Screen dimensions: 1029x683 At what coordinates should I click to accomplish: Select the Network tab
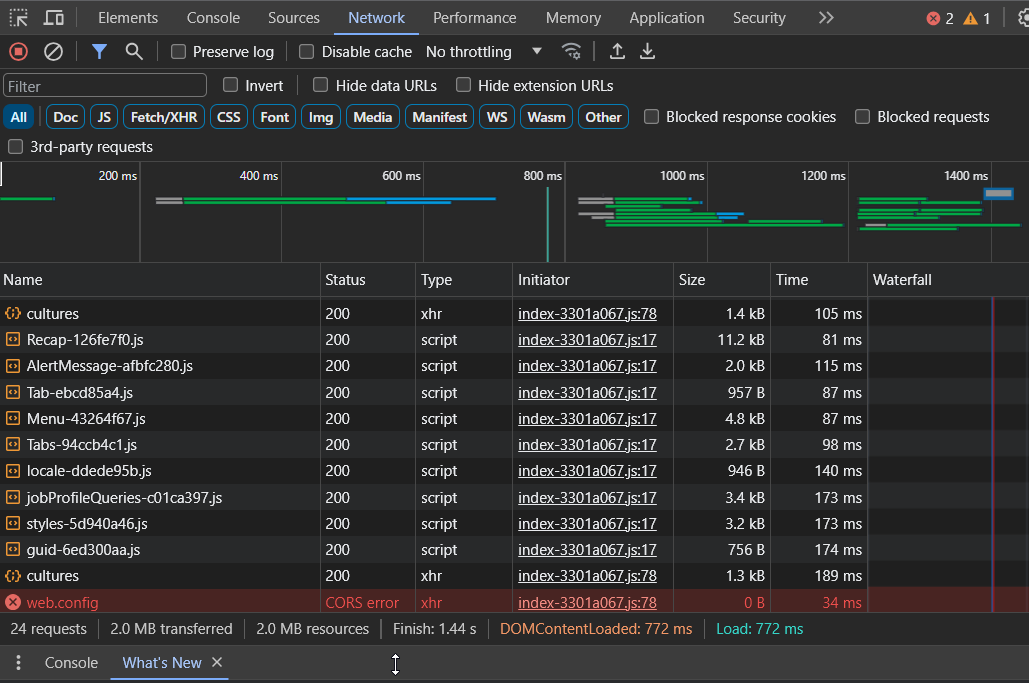pyautogui.click(x=376, y=18)
